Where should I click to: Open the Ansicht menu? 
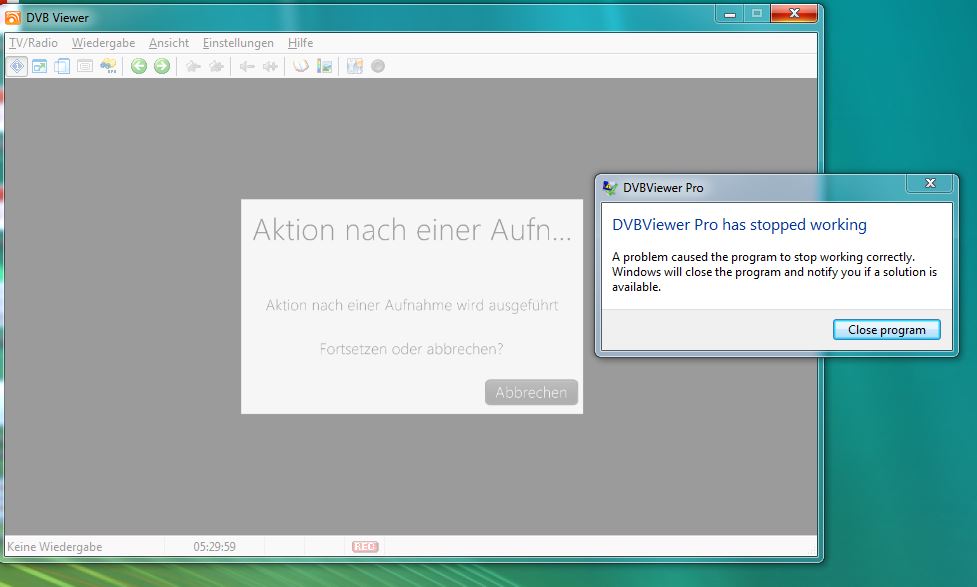[169, 43]
